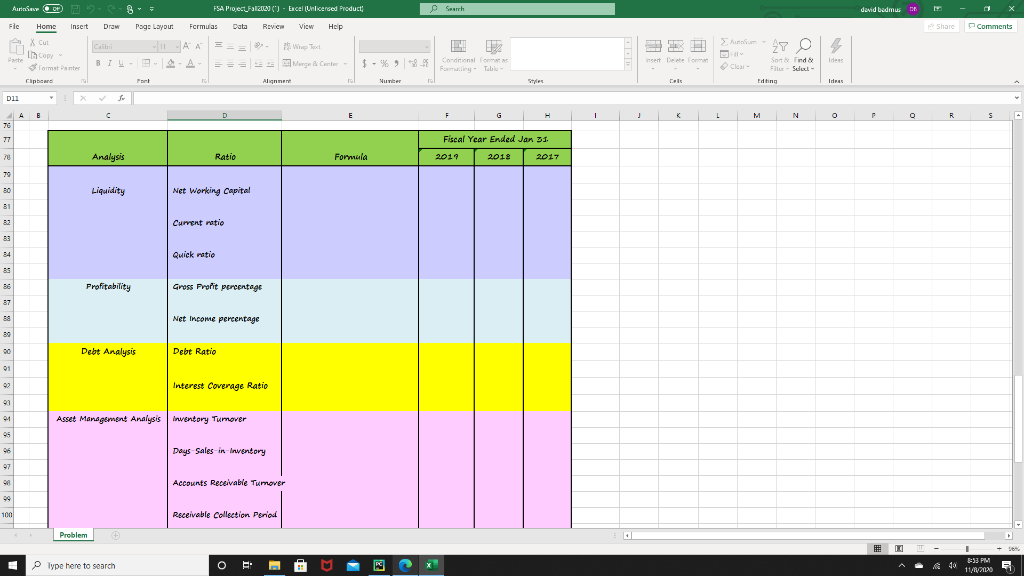Toggle the AutoSave switch
The width and height of the screenshot is (1024, 576).
click(x=52, y=8)
